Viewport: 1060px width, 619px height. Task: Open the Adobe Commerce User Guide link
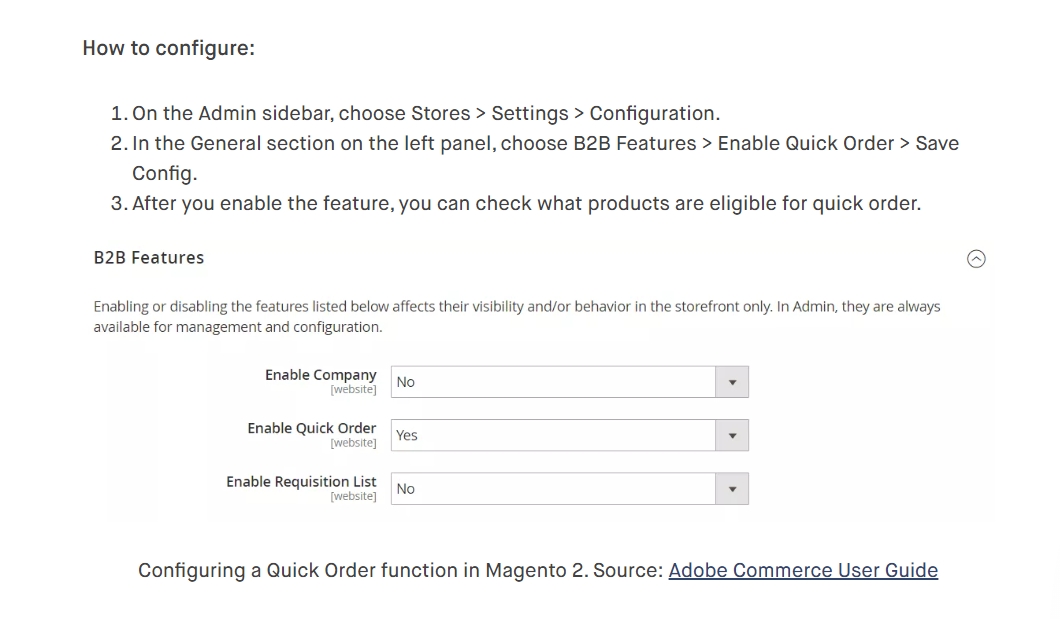point(803,570)
